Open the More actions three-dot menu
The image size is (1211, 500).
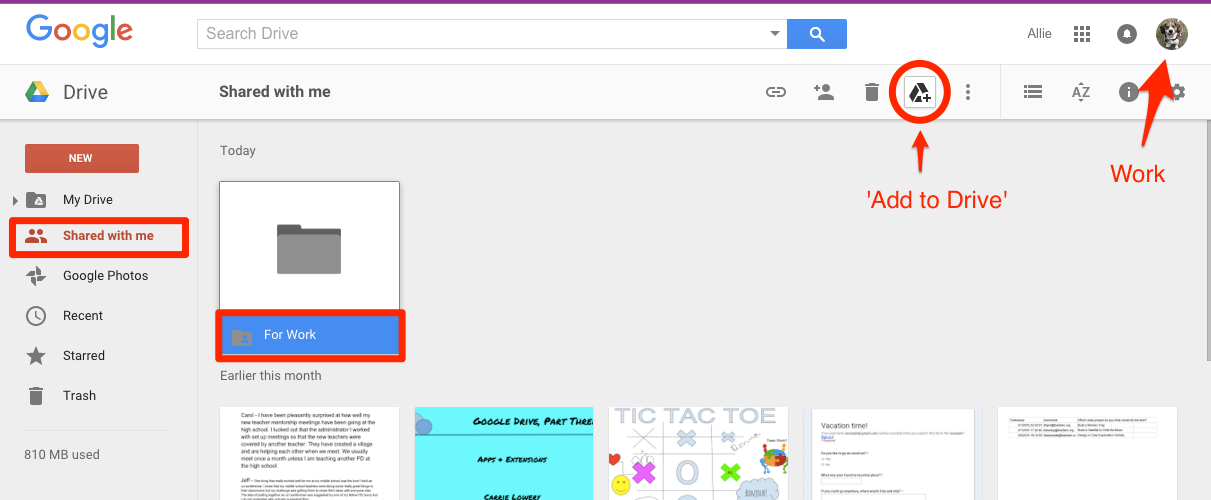point(967,92)
